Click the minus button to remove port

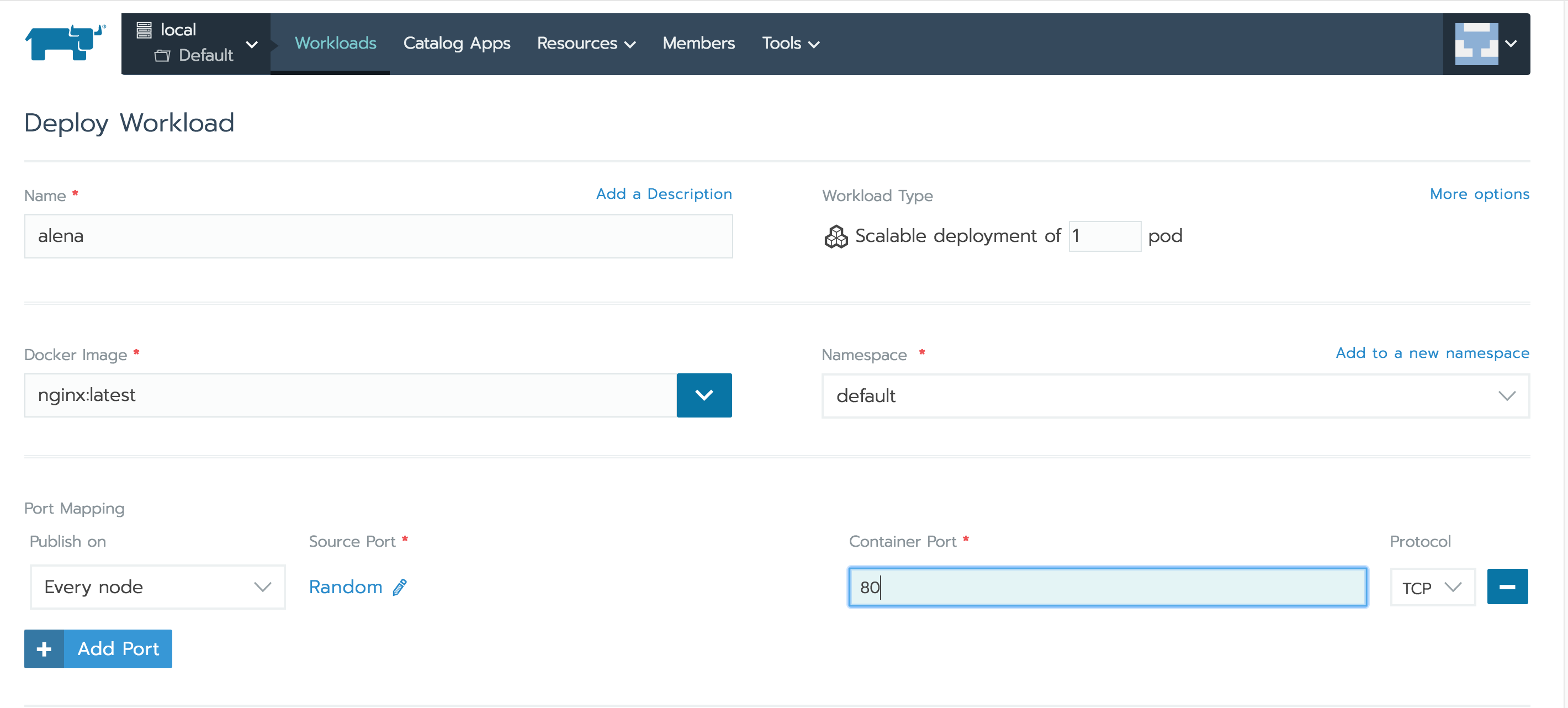tap(1509, 586)
